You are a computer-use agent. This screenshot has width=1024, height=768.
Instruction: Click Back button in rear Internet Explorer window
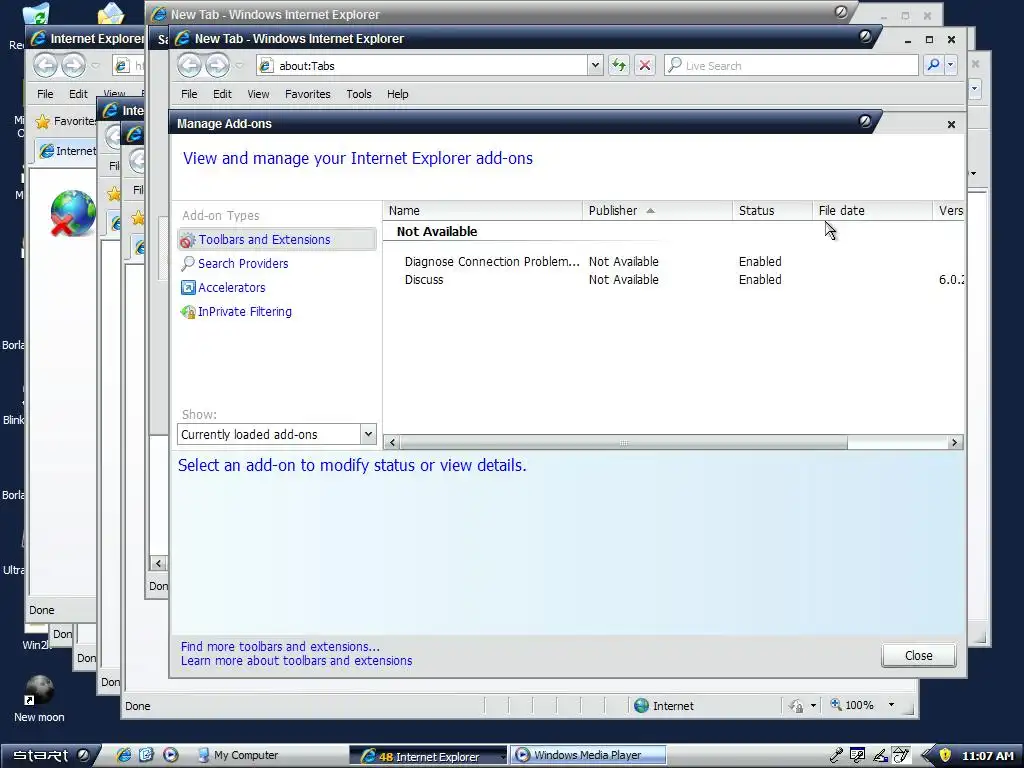tap(46, 65)
